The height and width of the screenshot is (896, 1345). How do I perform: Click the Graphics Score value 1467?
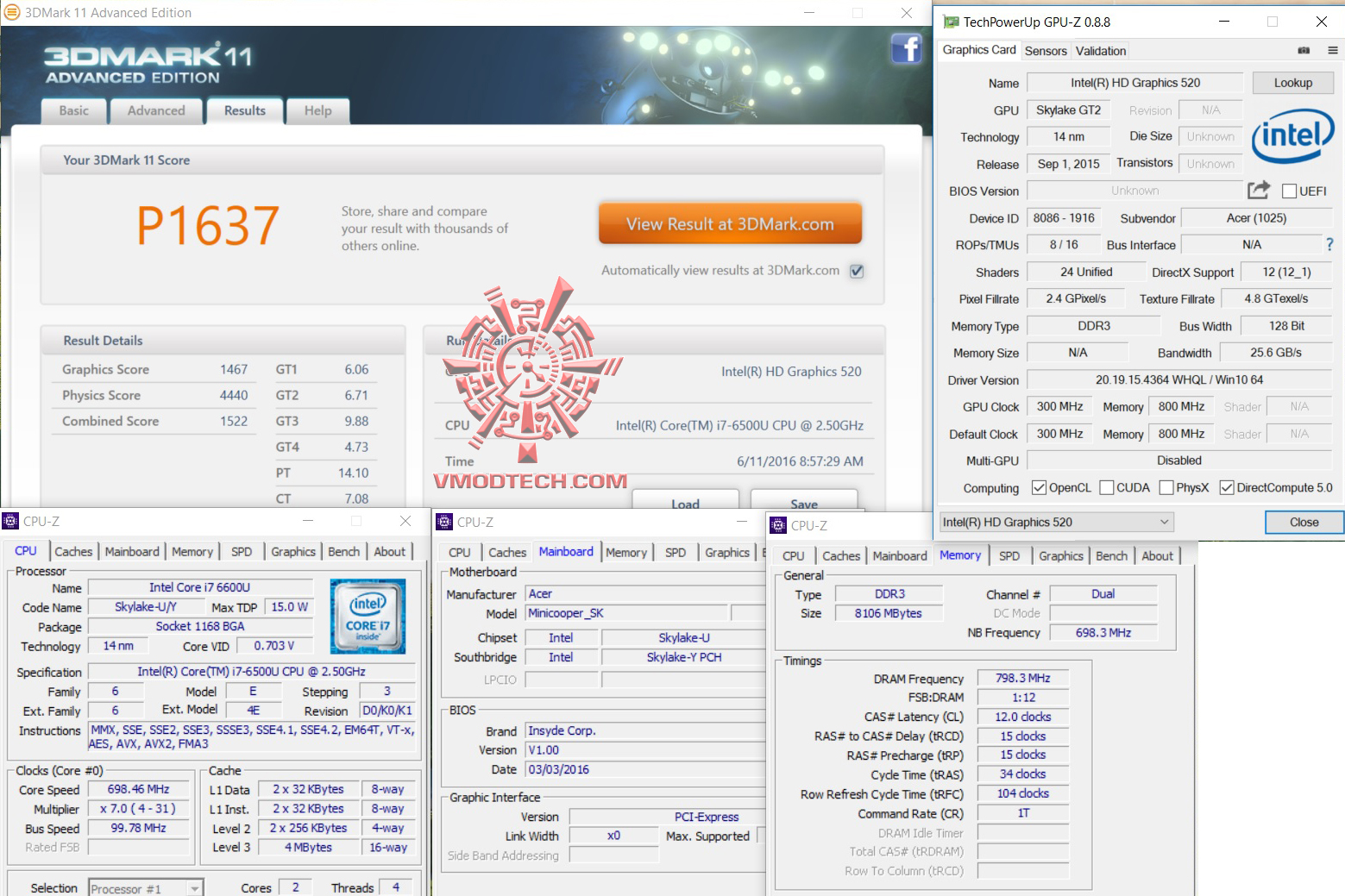point(234,369)
